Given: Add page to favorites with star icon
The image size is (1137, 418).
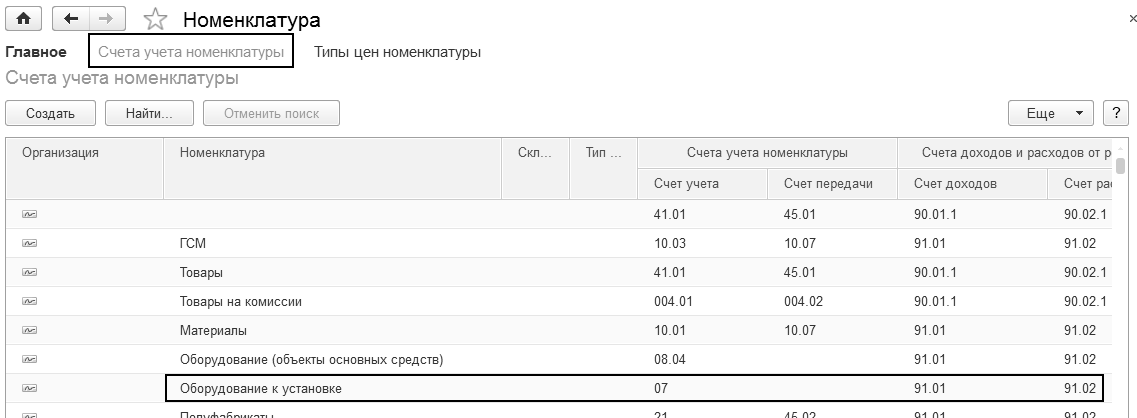Looking at the screenshot, I should pos(155,19).
